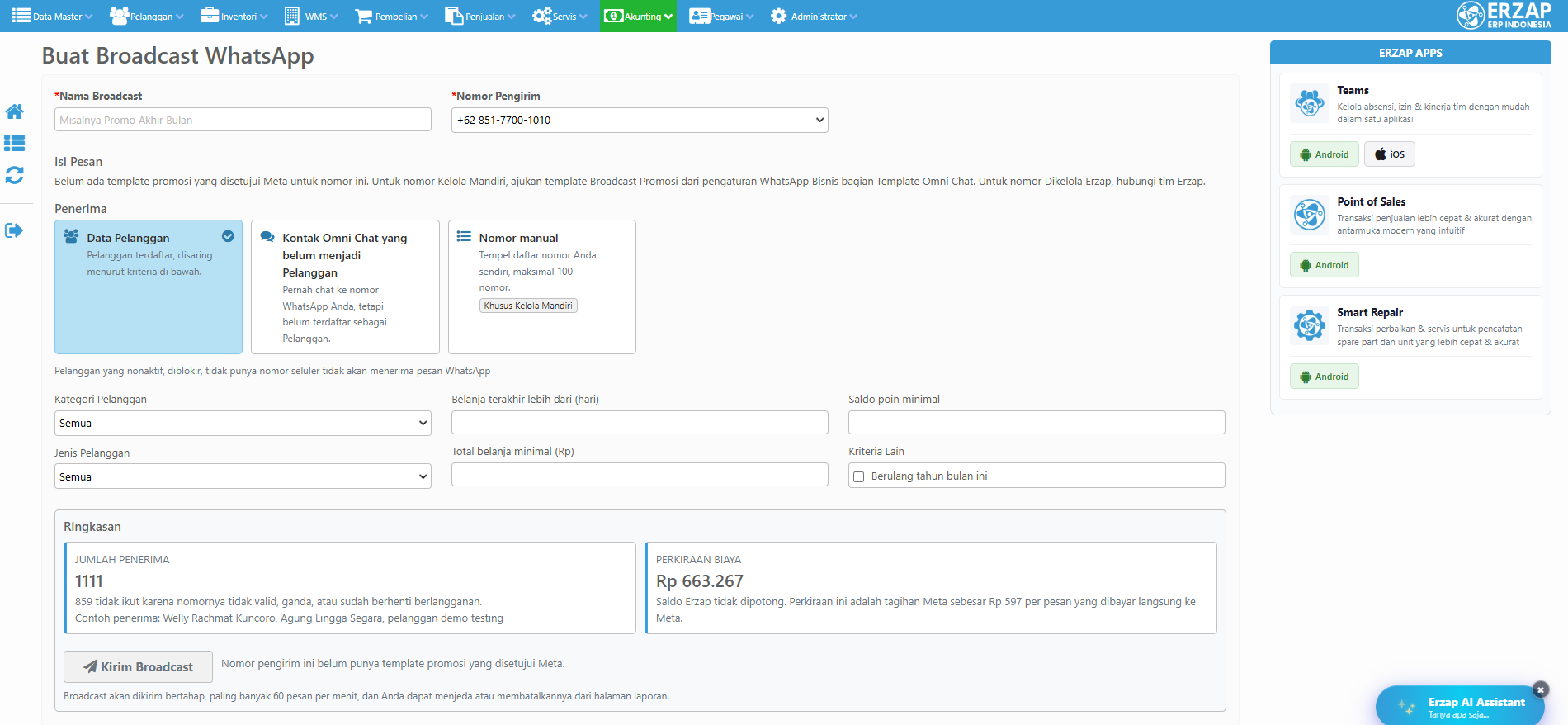Click the logout arrow sidebar icon

(x=14, y=230)
